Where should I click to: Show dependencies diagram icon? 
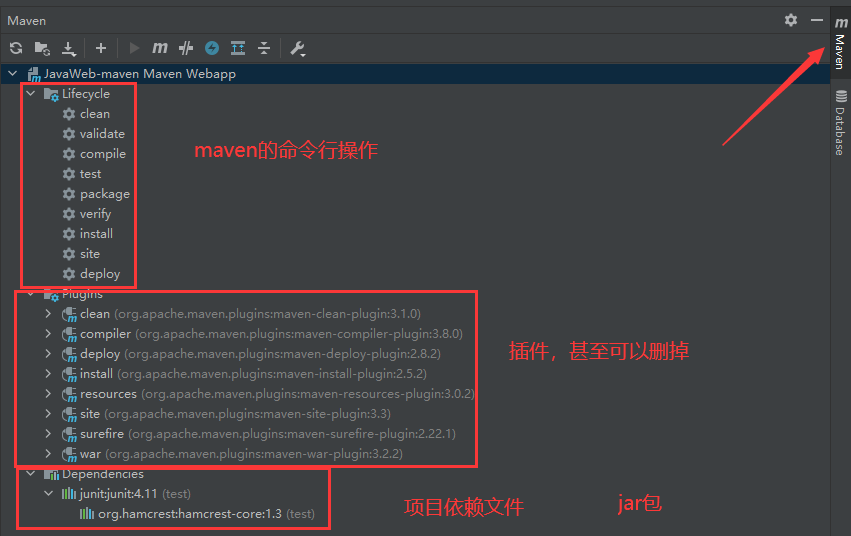(238, 48)
